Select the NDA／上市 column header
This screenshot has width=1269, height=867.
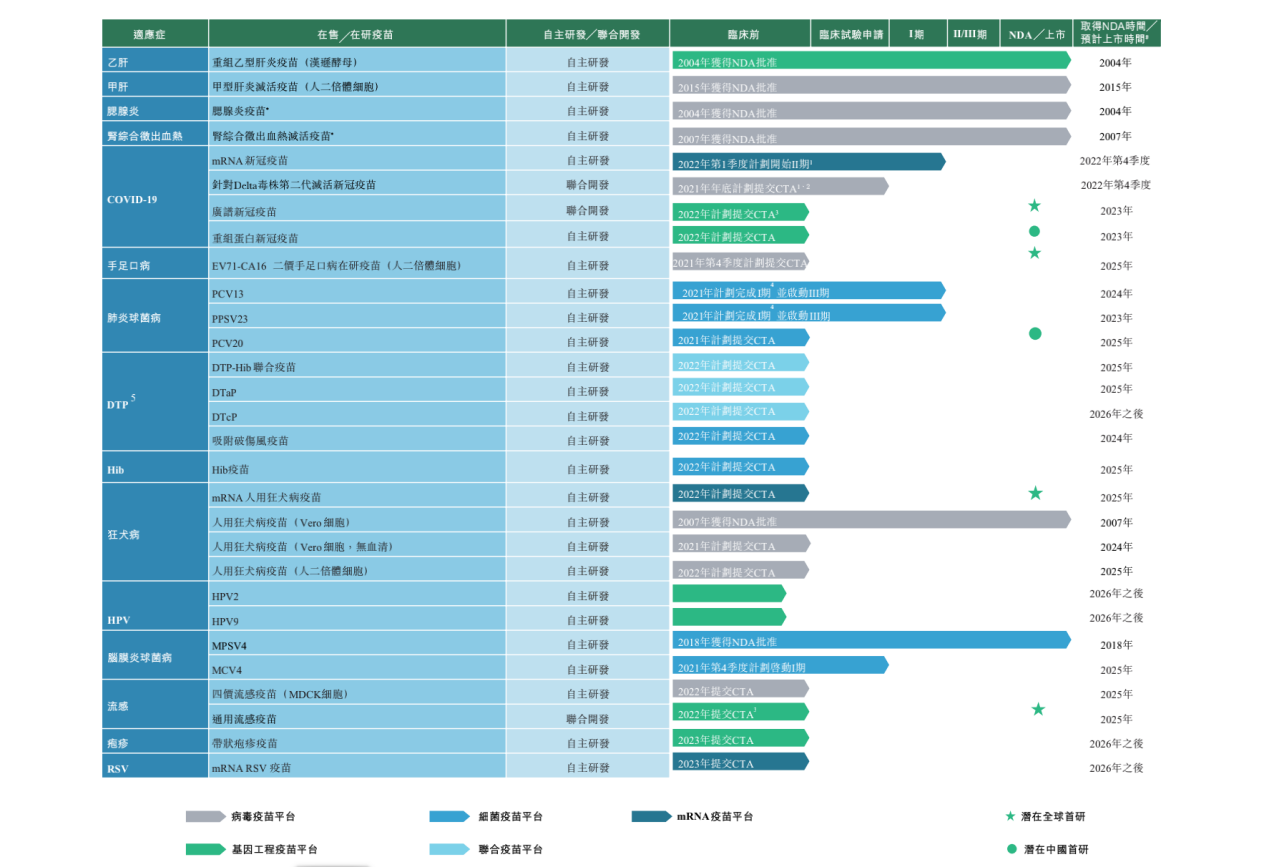(x=1036, y=34)
